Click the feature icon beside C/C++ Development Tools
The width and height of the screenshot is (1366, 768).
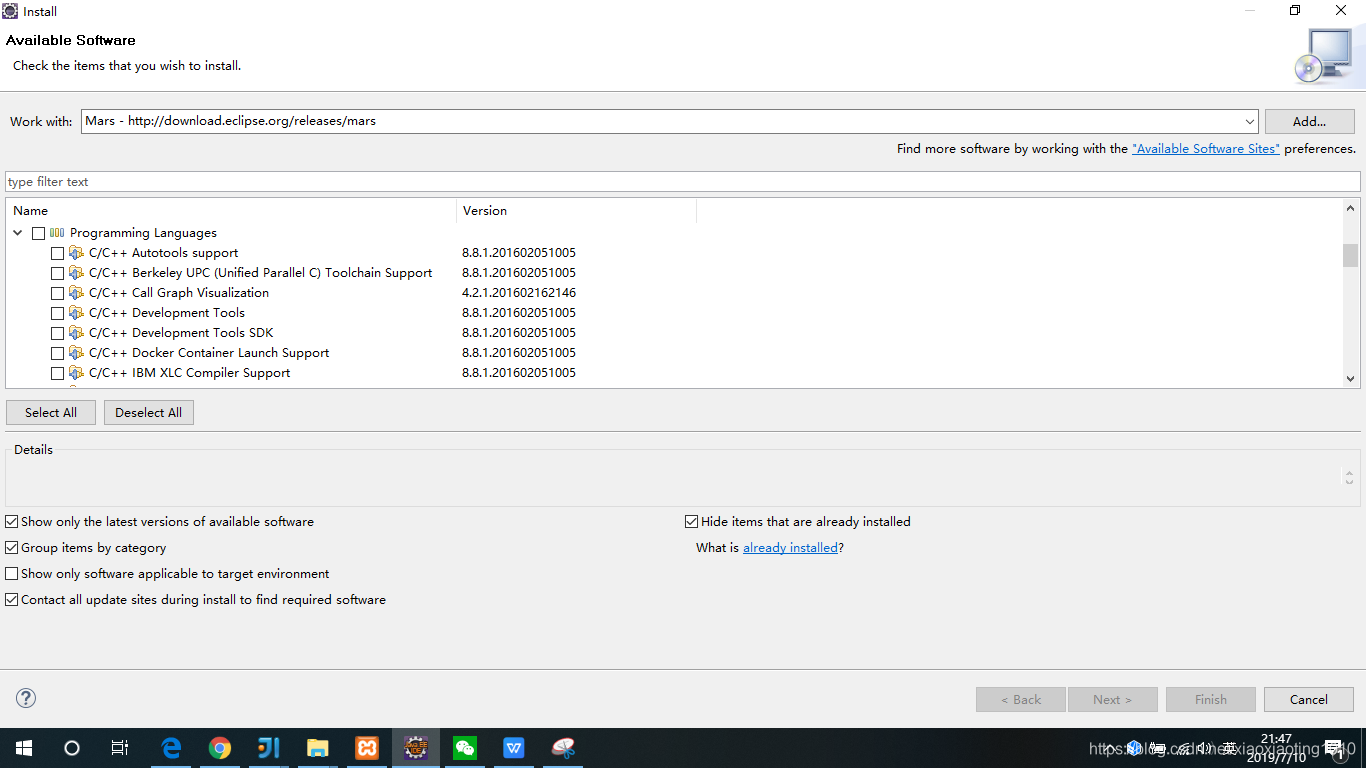coord(76,313)
